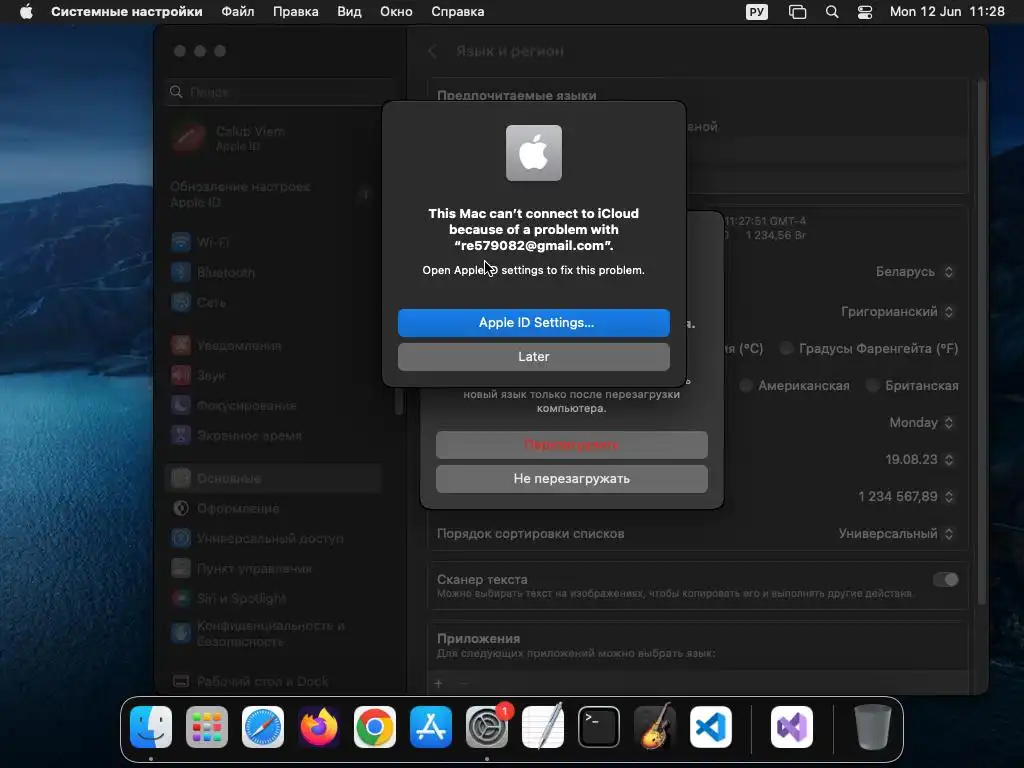This screenshot has height=768, width=1024.
Task: Open the Правка menu
Action: [x=296, y=12]
